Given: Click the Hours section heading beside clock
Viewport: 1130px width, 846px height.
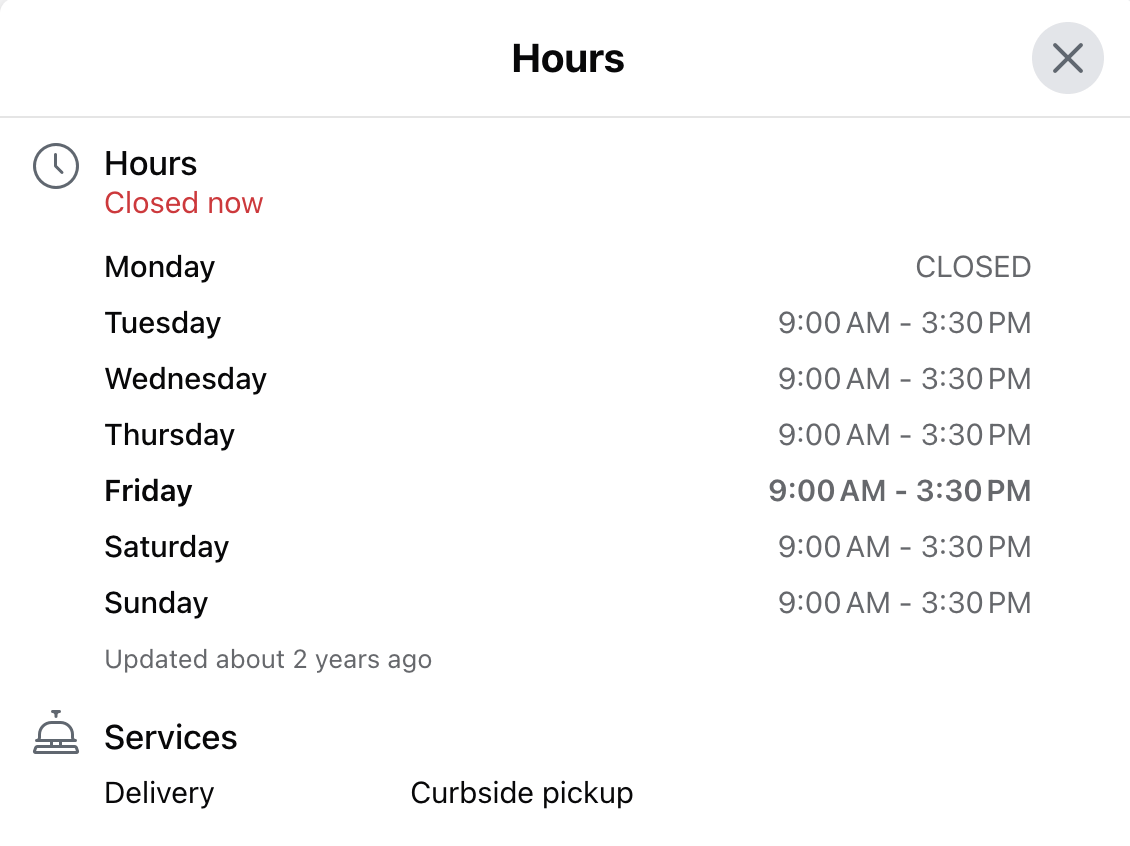Looking at the screenshot, I should click(x=151, y=164).
